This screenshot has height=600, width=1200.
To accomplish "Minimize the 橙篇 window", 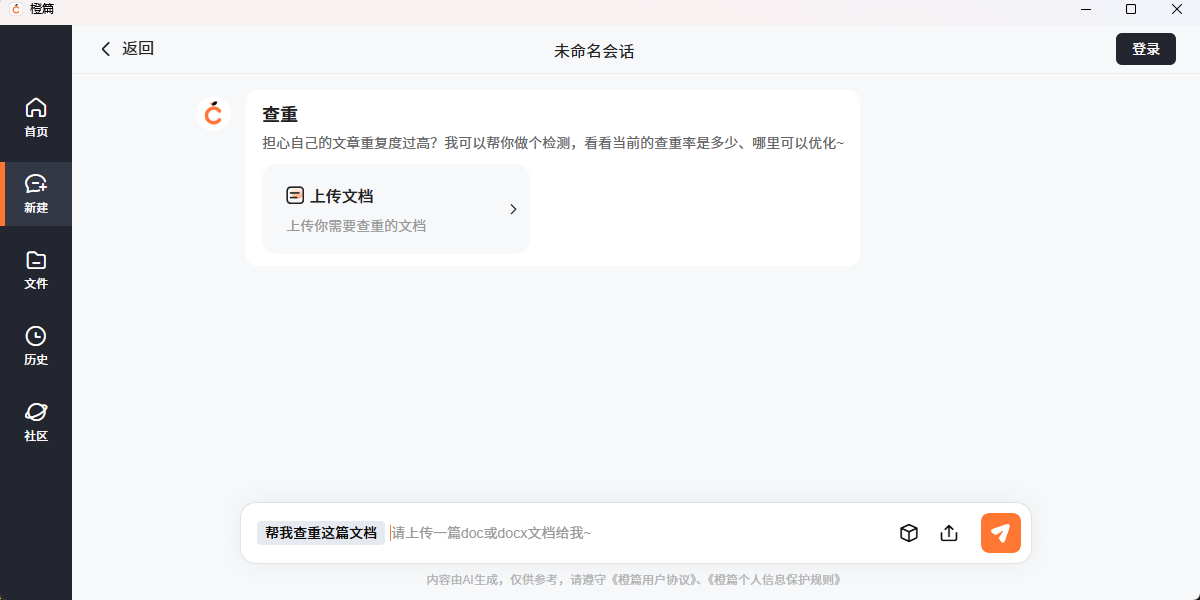I will click(1087, 9).
